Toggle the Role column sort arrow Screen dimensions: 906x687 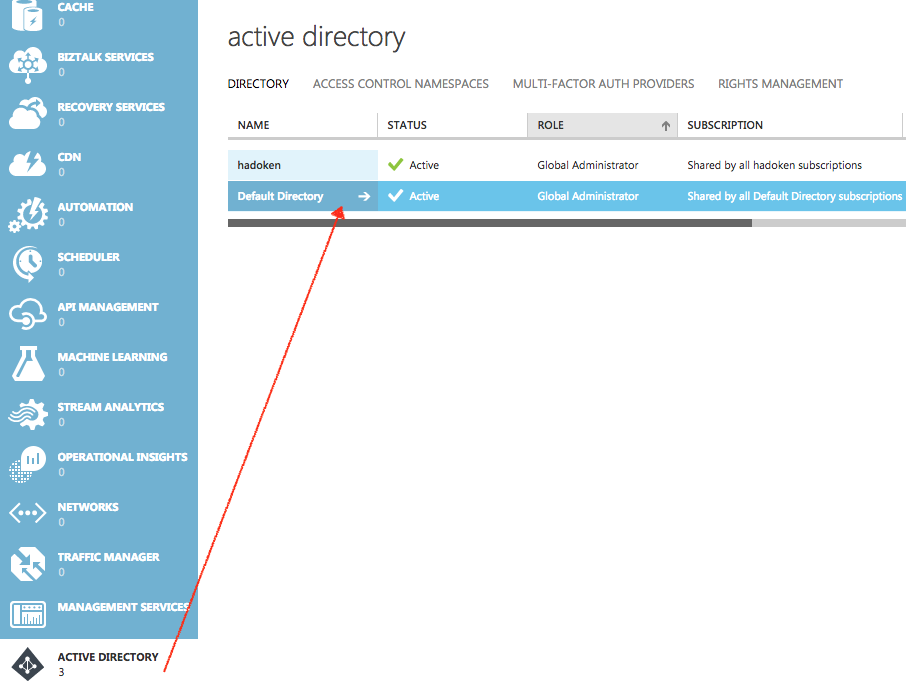(666, 125)
